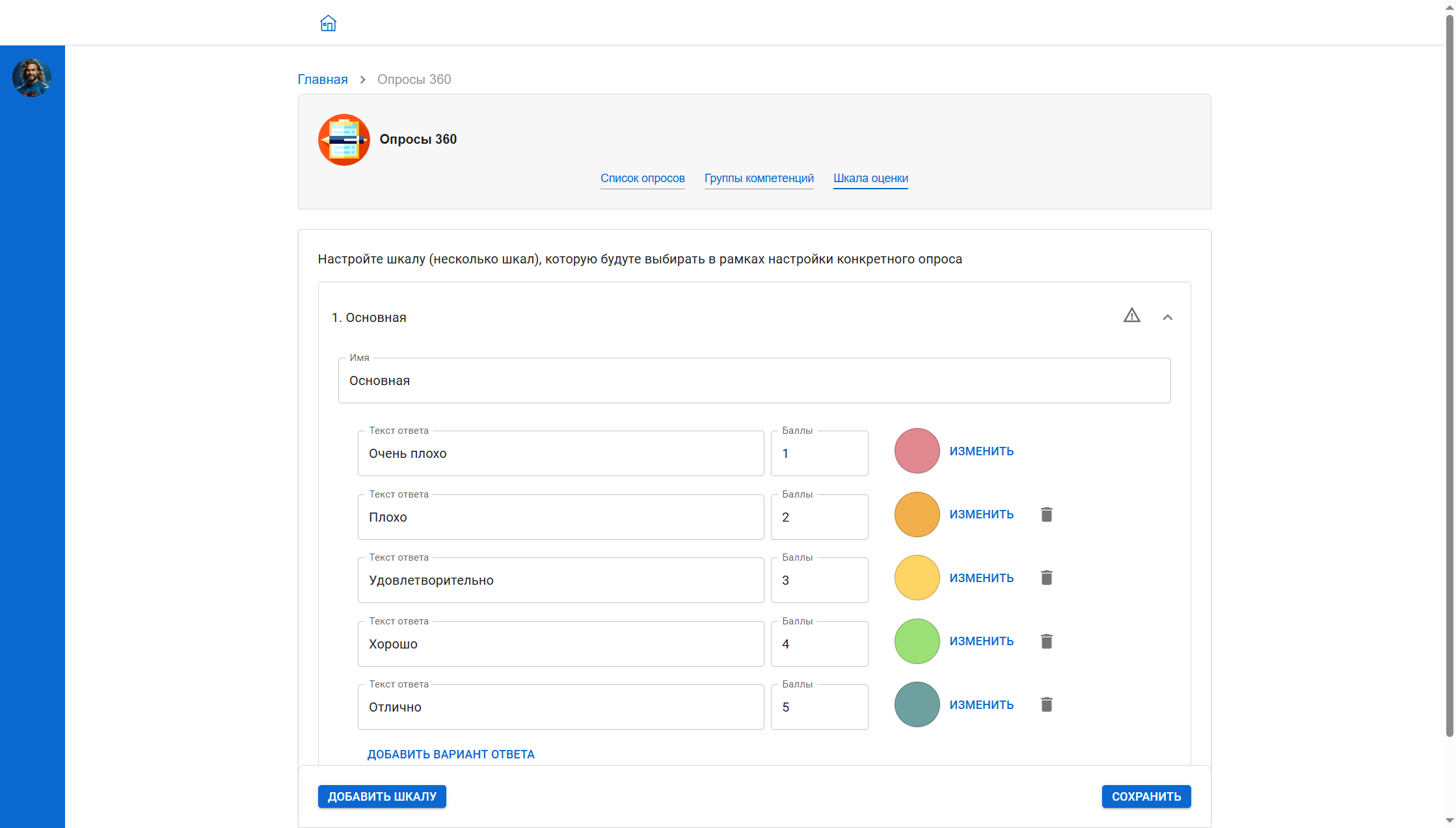Click Изменить next to the orange swatch

pyautogui.click(x=981, y=514)
